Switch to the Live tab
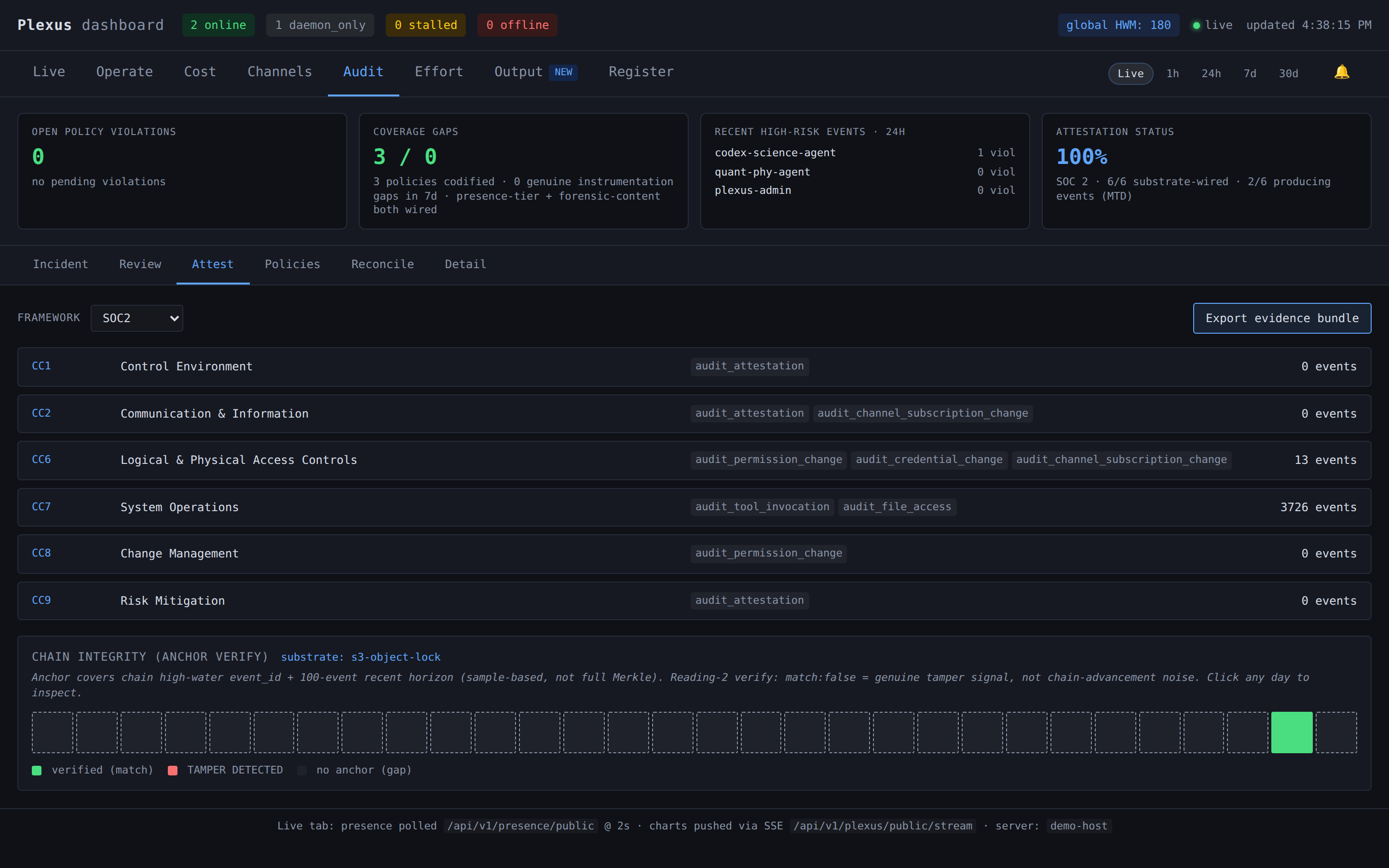Viewport: 1389px width, 868px height. 49,72
